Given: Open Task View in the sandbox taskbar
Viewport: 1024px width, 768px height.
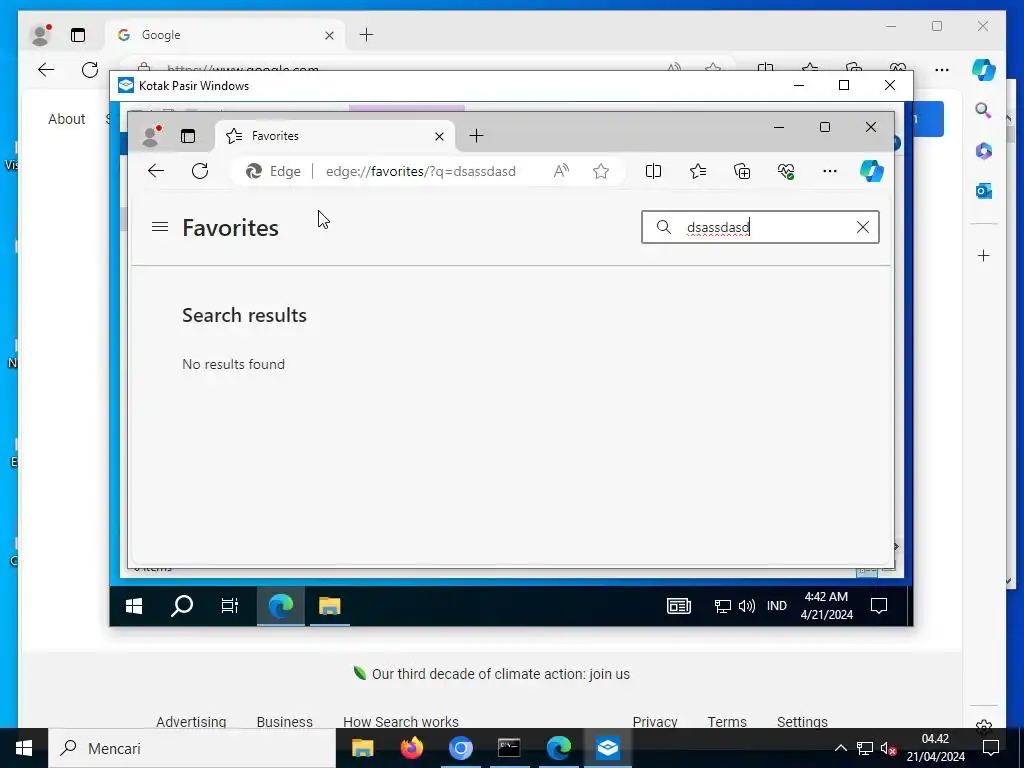Looking at the screenshot, I should coord(230,606).
